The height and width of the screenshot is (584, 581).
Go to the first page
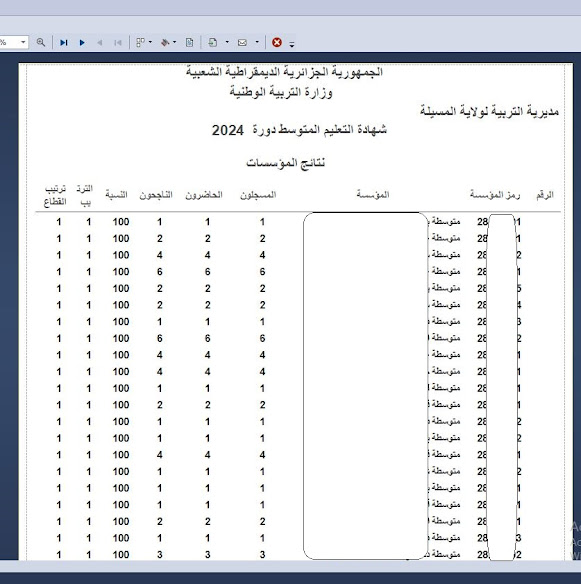[x=118, y=42]
